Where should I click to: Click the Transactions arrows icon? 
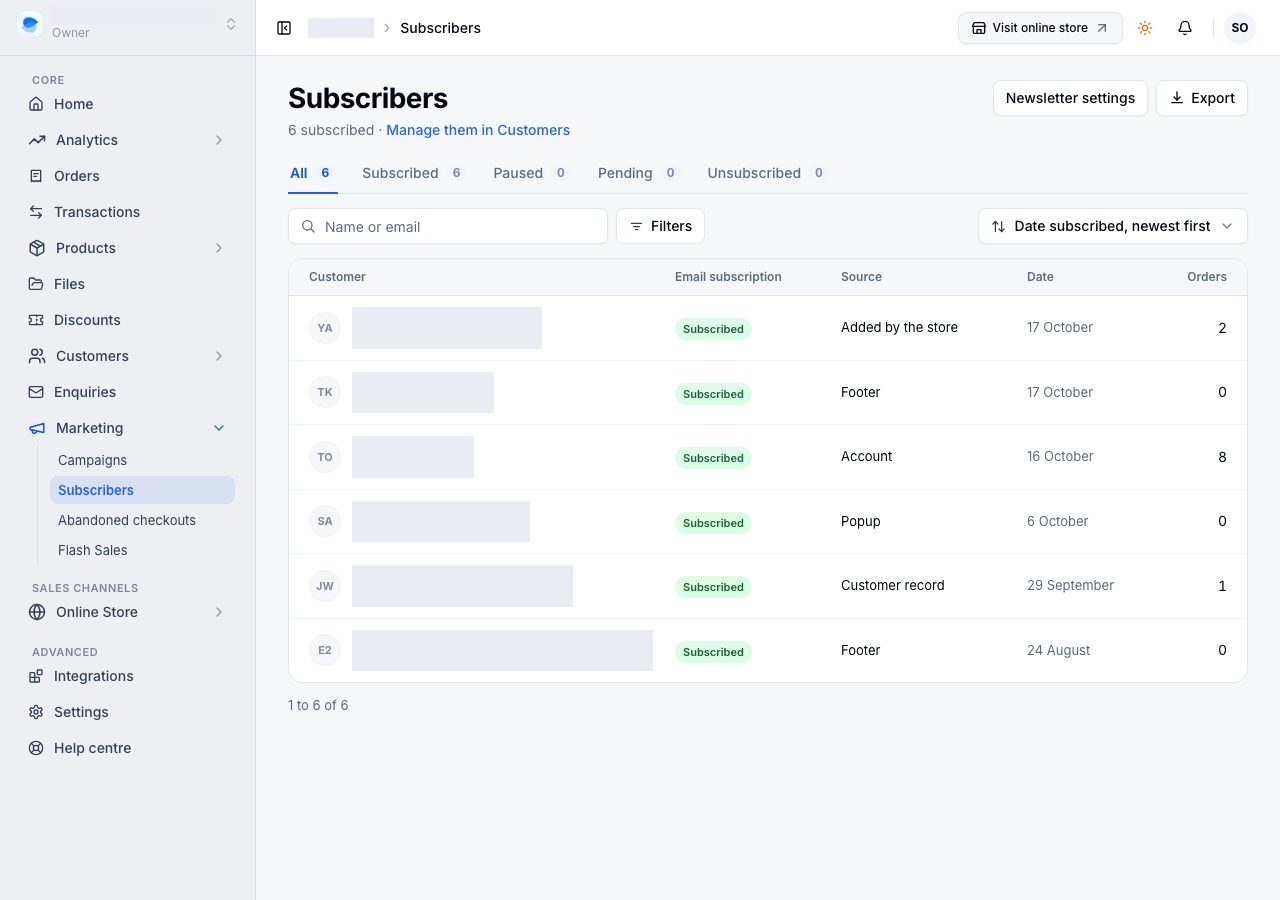click(36, 212)
